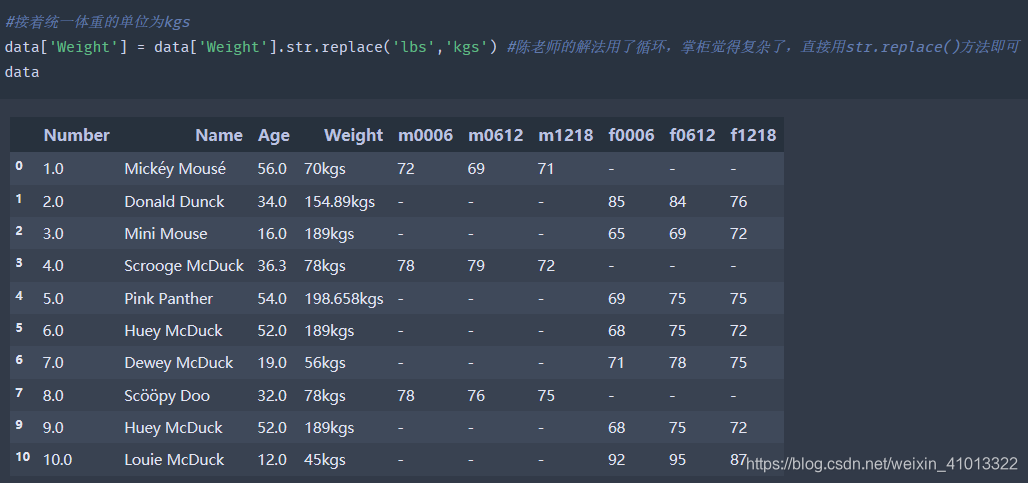Click Louie McDuck's f0006 value 92
The image size is (1028, 483).
616,460
